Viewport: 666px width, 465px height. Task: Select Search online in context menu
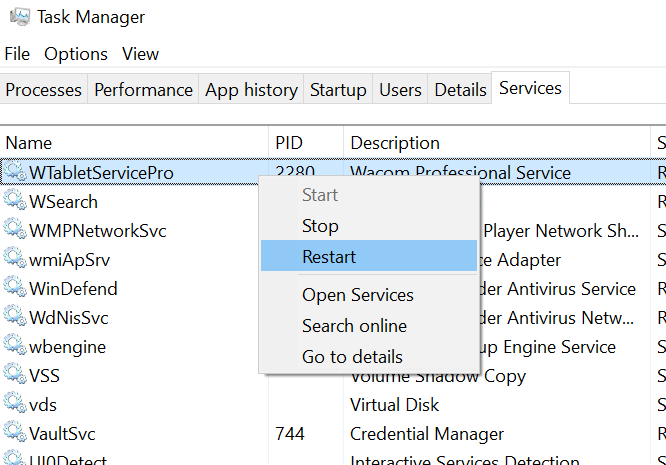click(x=354, y=326)
